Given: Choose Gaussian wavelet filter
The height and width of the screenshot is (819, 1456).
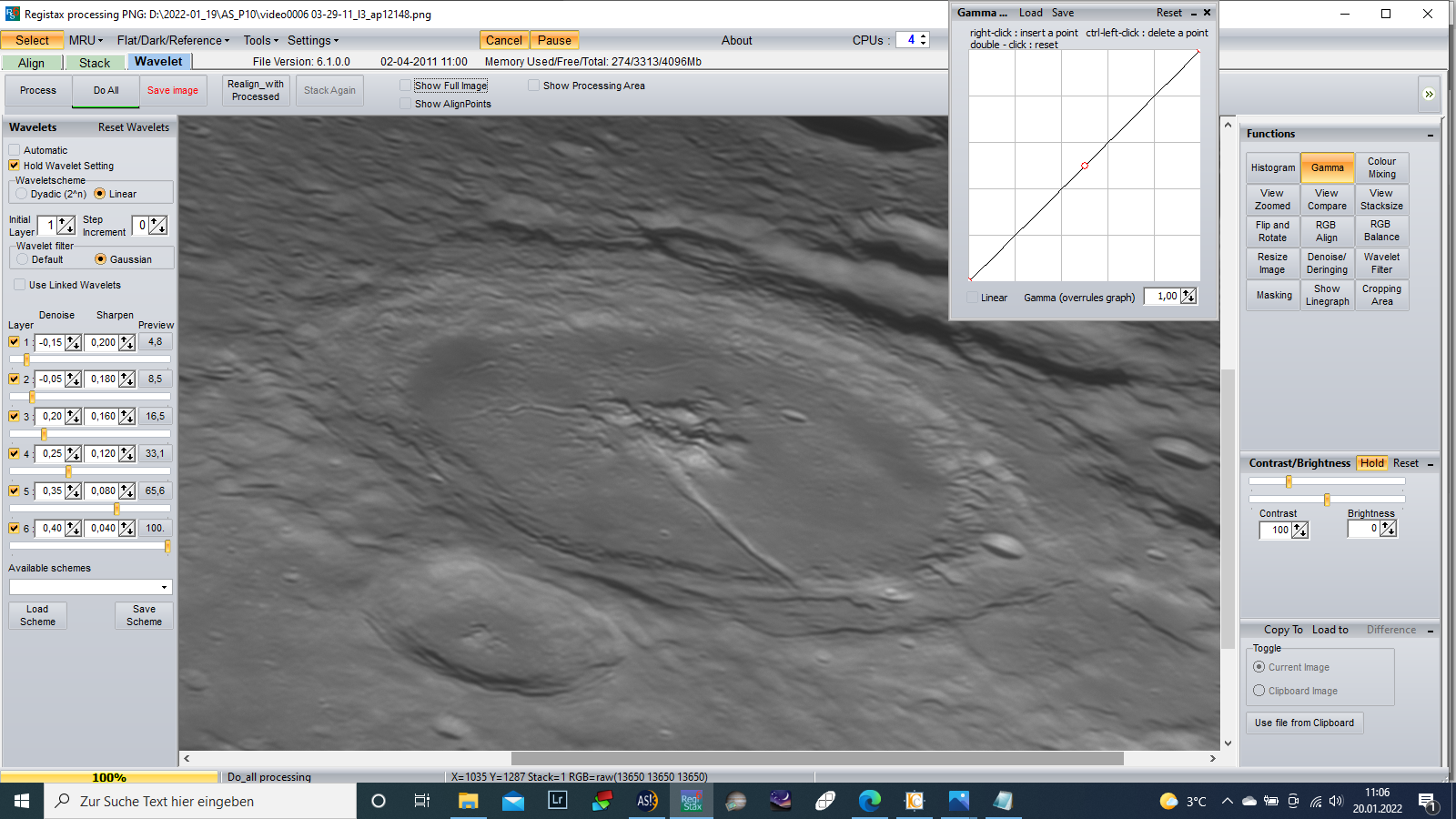Looking at the screenshot, I should point(101,259).
